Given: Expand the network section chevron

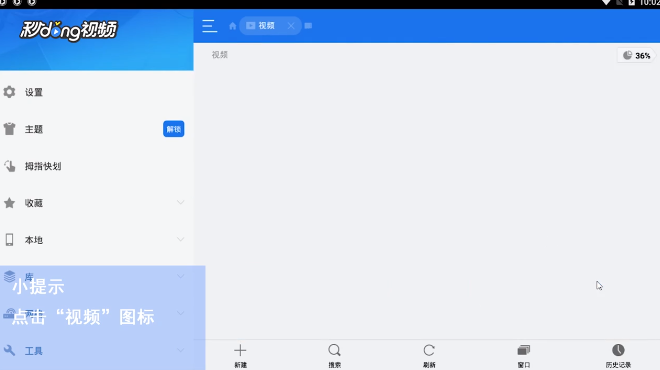Looking at the screenshot, I should (181, 313).
